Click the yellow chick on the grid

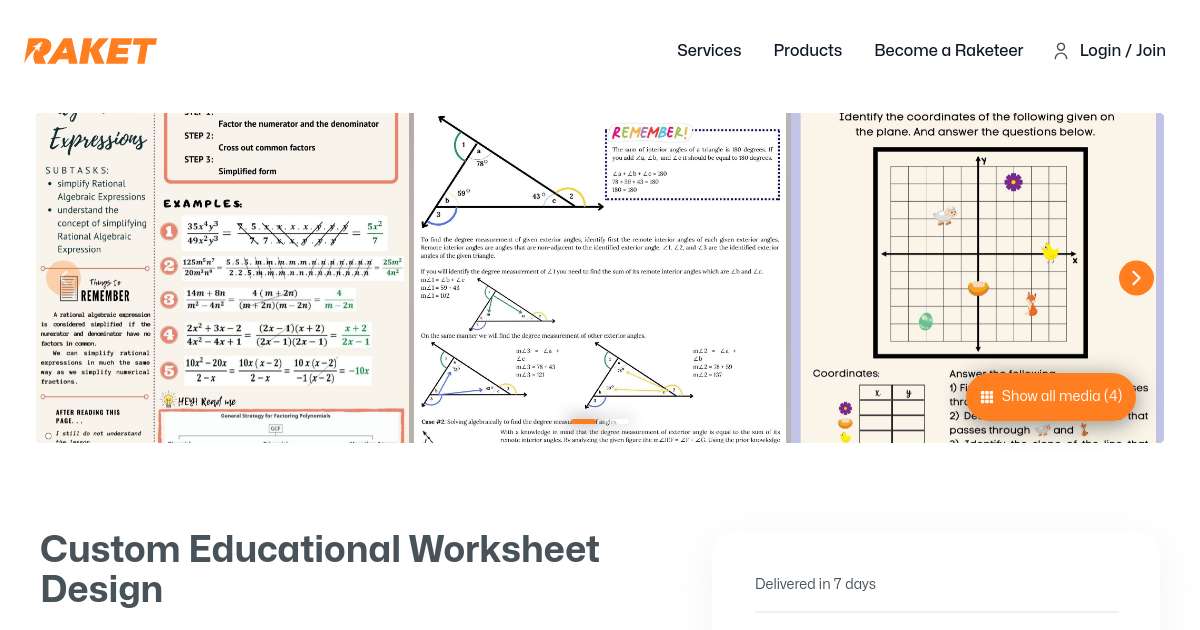tap(1050, 252)
